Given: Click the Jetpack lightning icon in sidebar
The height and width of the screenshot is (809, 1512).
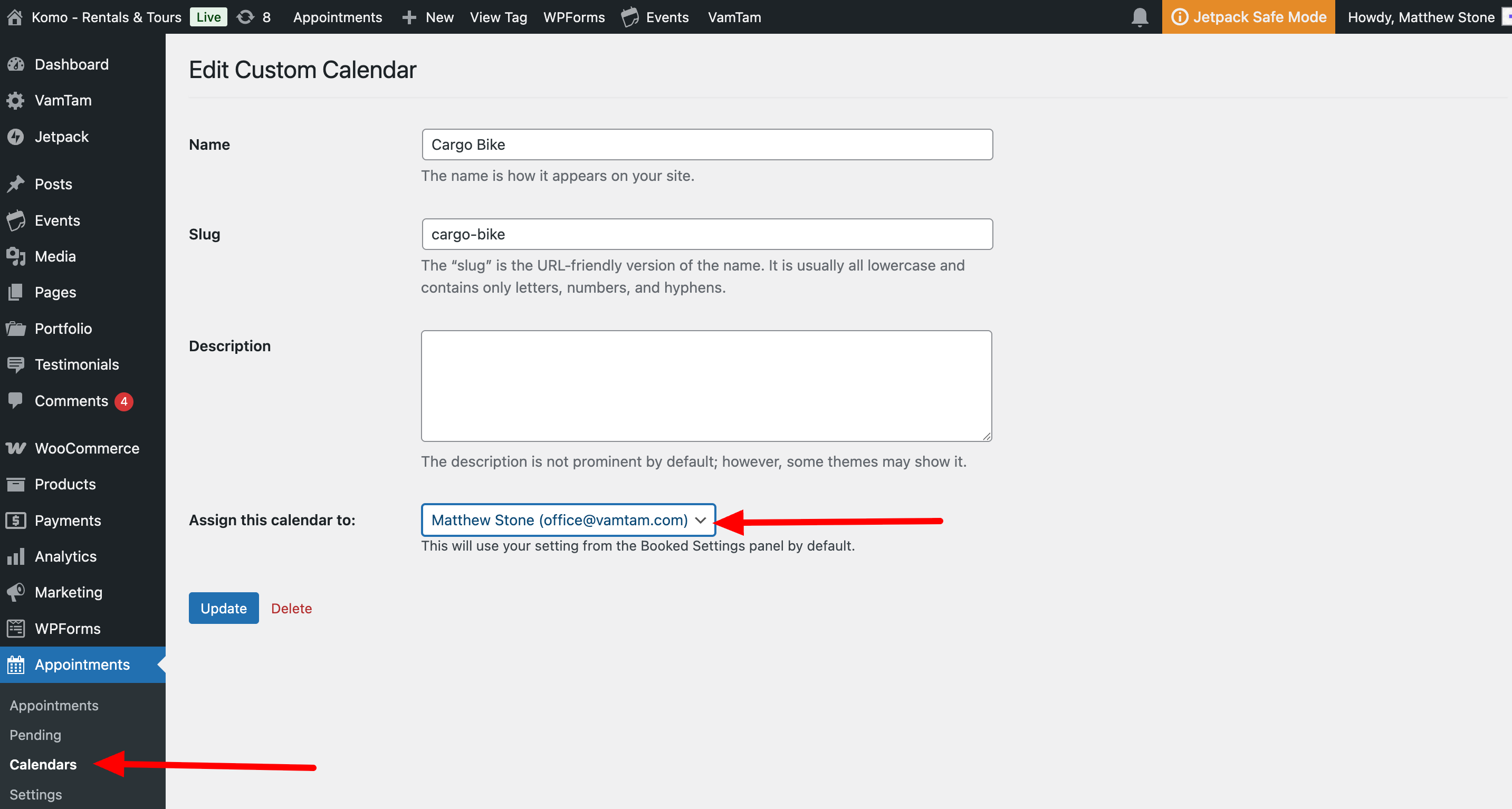Looking at the screenshot, I should click(16, 137).
